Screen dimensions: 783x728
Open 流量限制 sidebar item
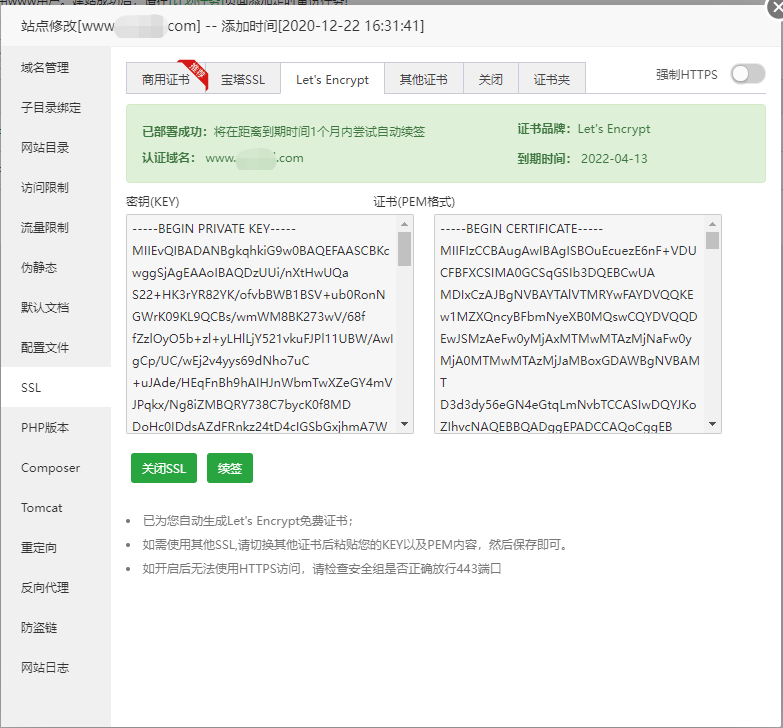pos(56,227)
